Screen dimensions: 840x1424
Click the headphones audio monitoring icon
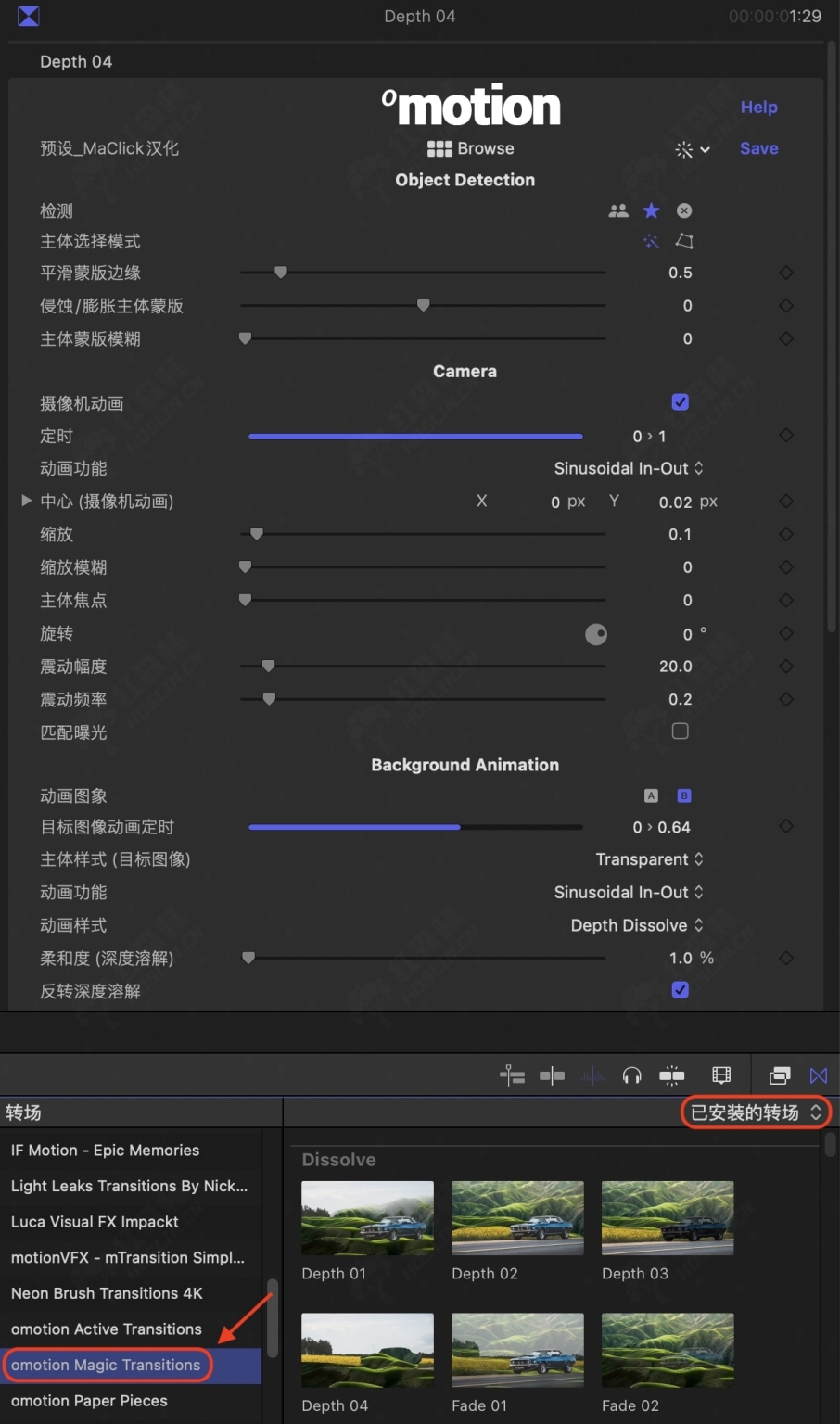[x=632, y=1075]
